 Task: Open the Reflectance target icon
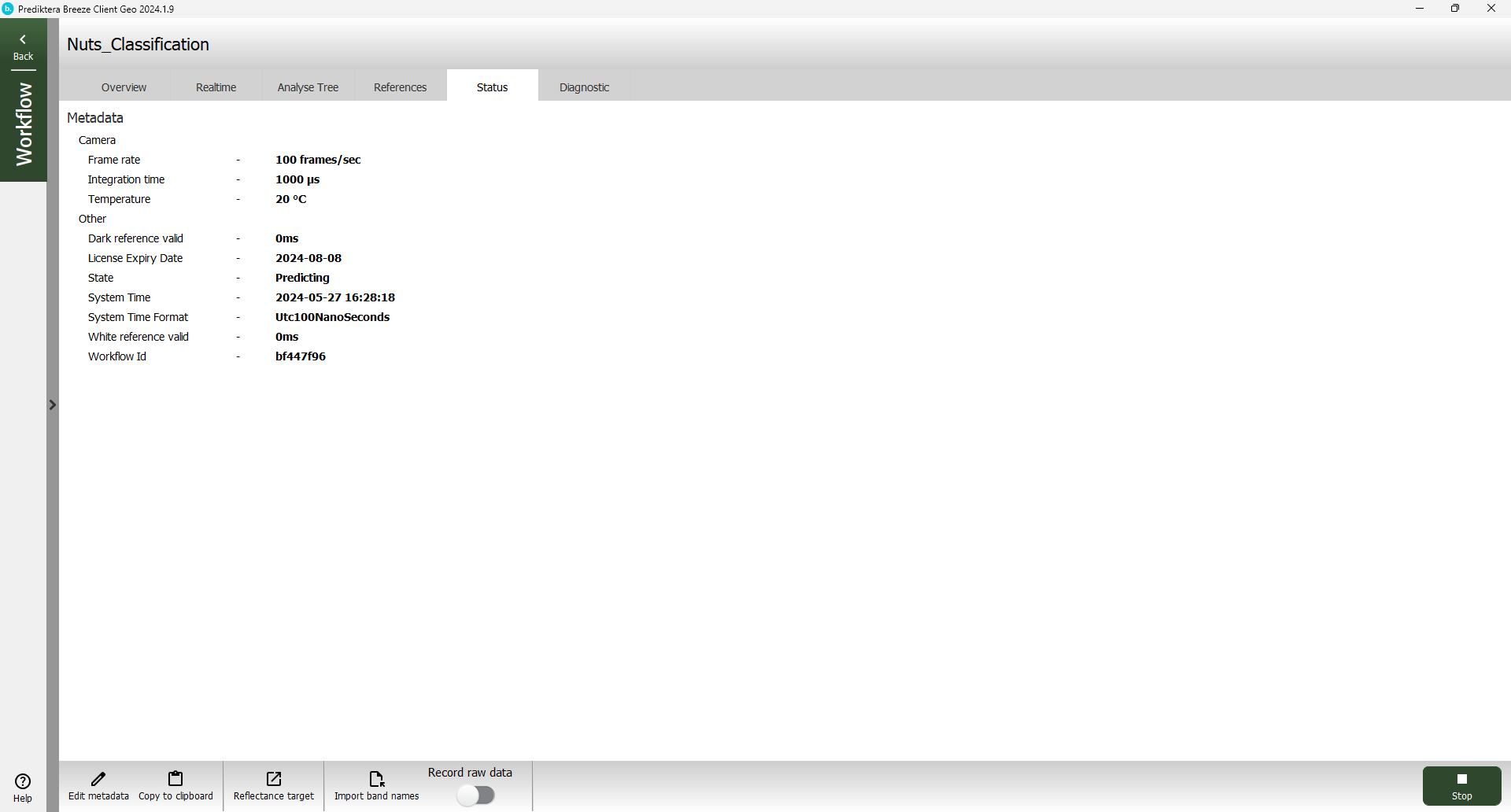coord(274,779)
